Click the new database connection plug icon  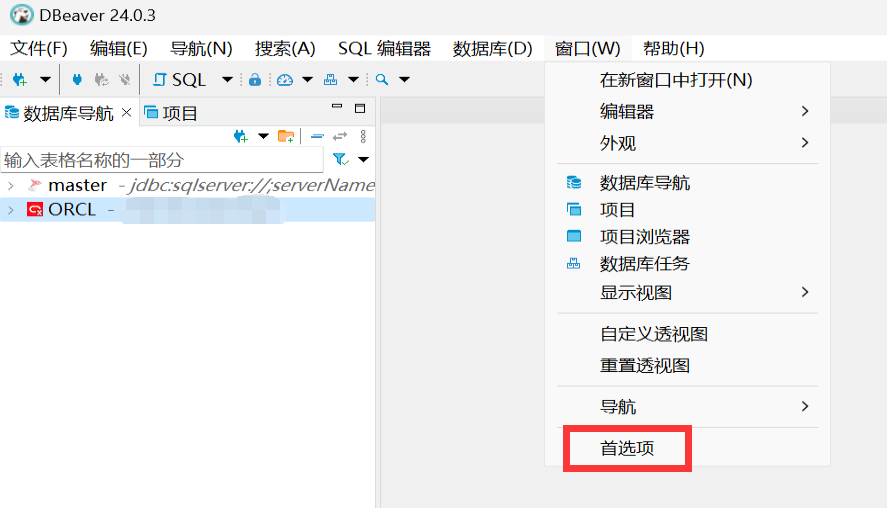click(x=19, y=80)
